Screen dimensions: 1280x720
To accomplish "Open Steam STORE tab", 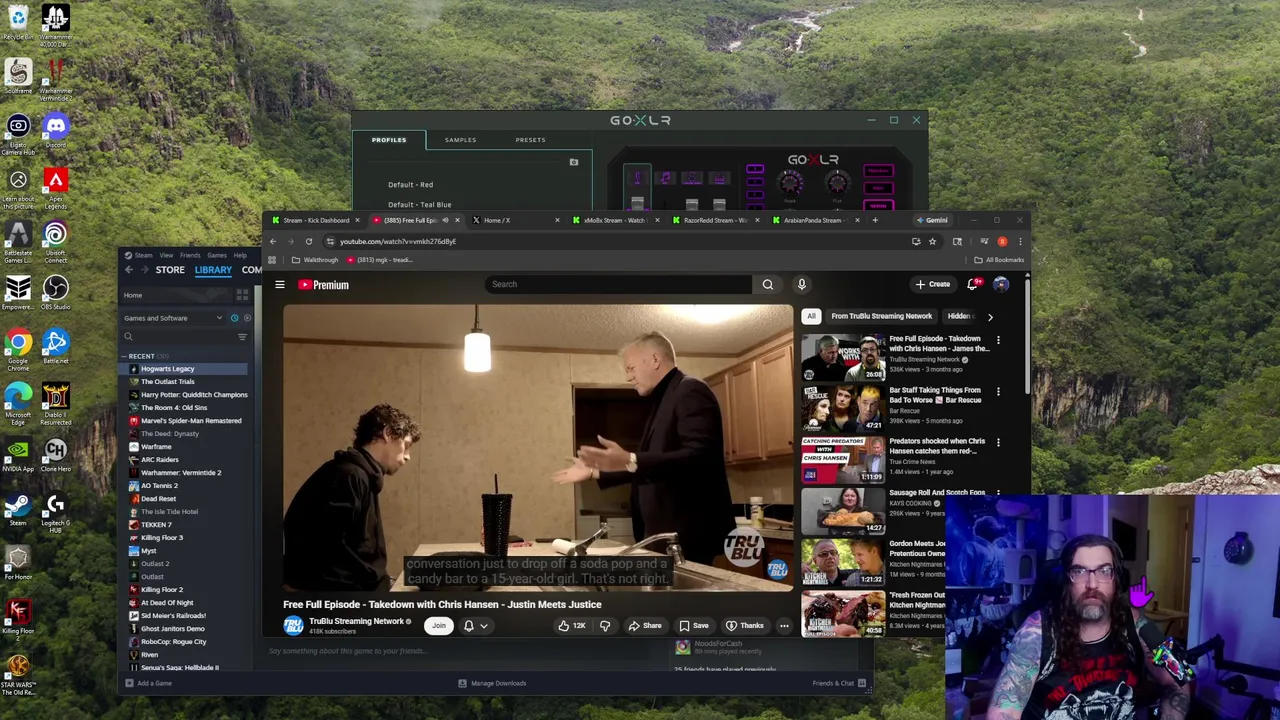I will click(170, 270).
